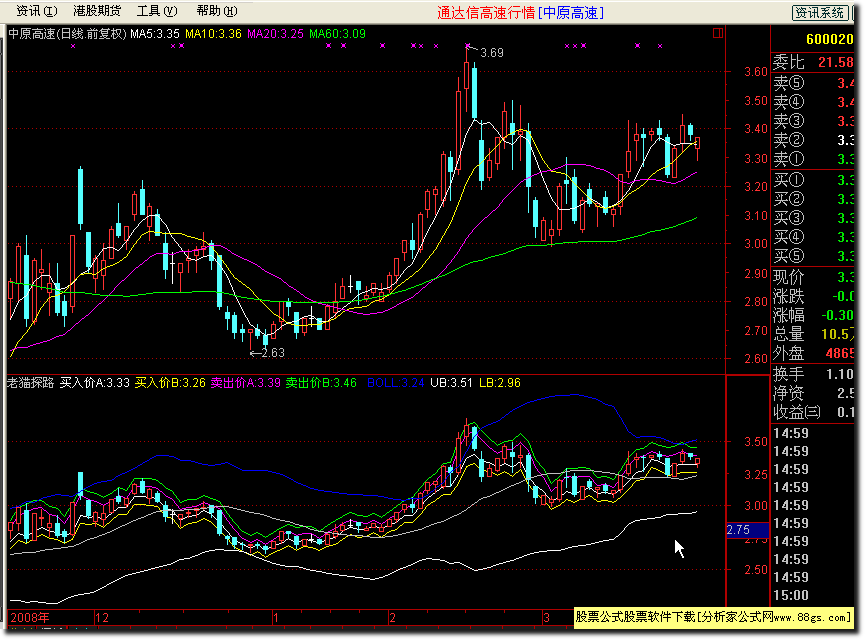Select the 买② order book row

pyautogui.click(x=813, y=199)
